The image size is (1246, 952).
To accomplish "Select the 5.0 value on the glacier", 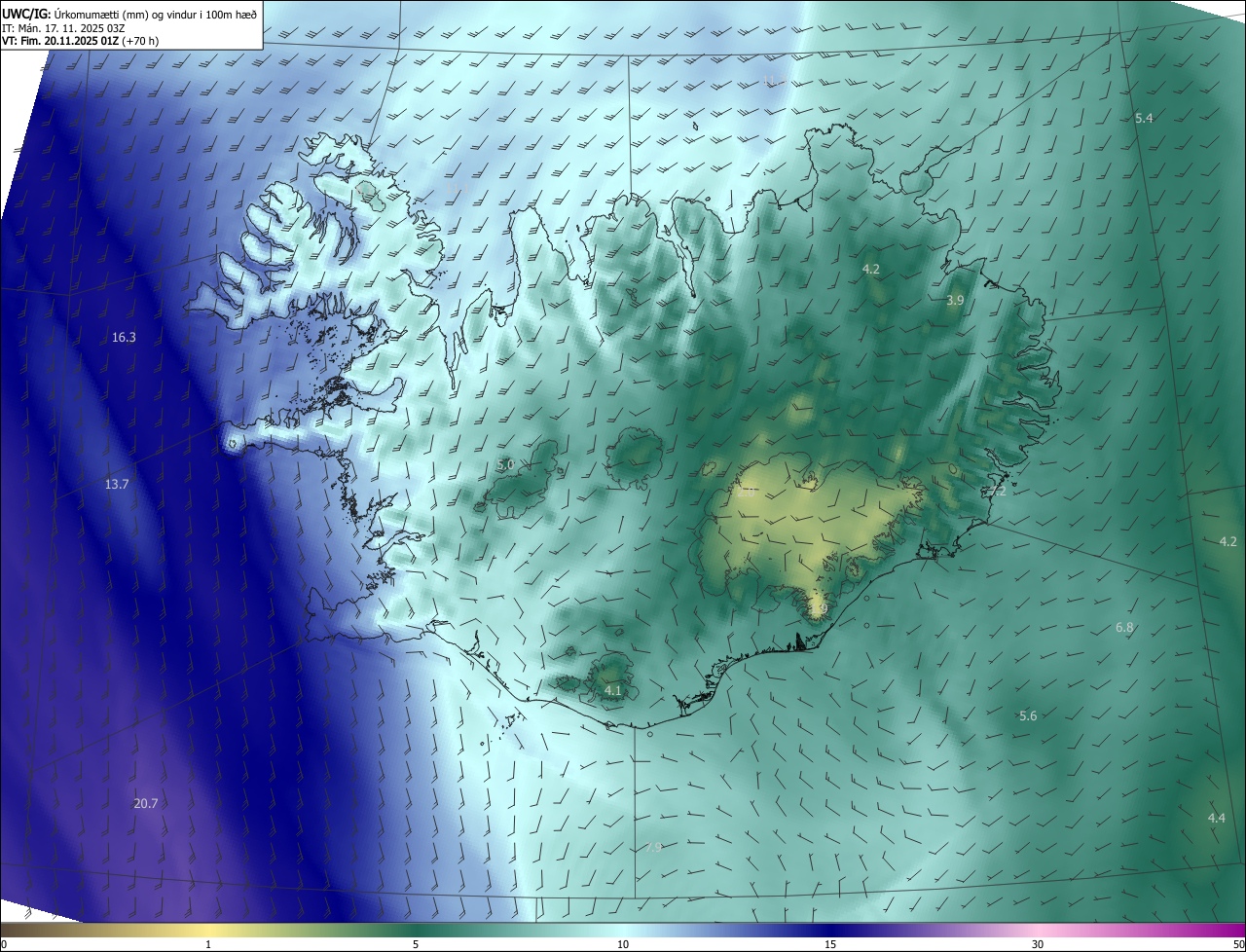I will (x=505, y=465).
